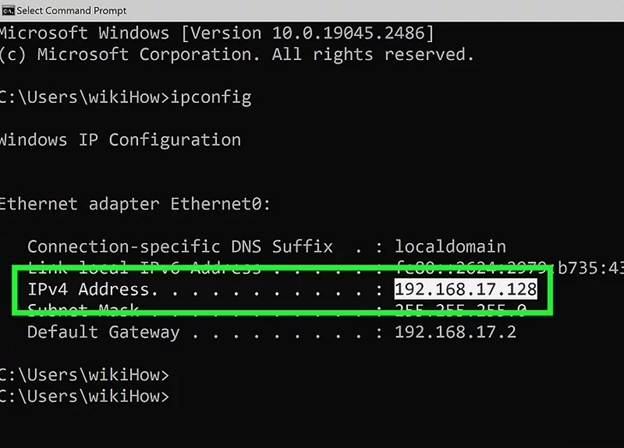Click the highlighted IPv4 address 192.168.17.128

[466, 289]
